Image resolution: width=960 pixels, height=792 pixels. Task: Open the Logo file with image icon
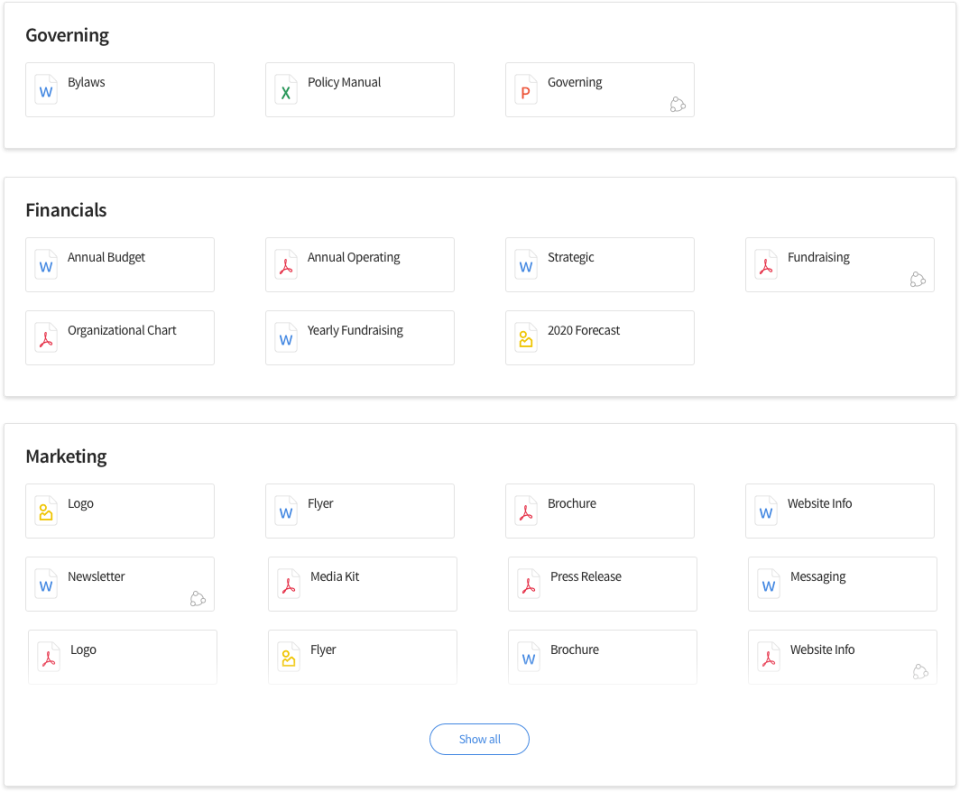click(x=120, y=511)
